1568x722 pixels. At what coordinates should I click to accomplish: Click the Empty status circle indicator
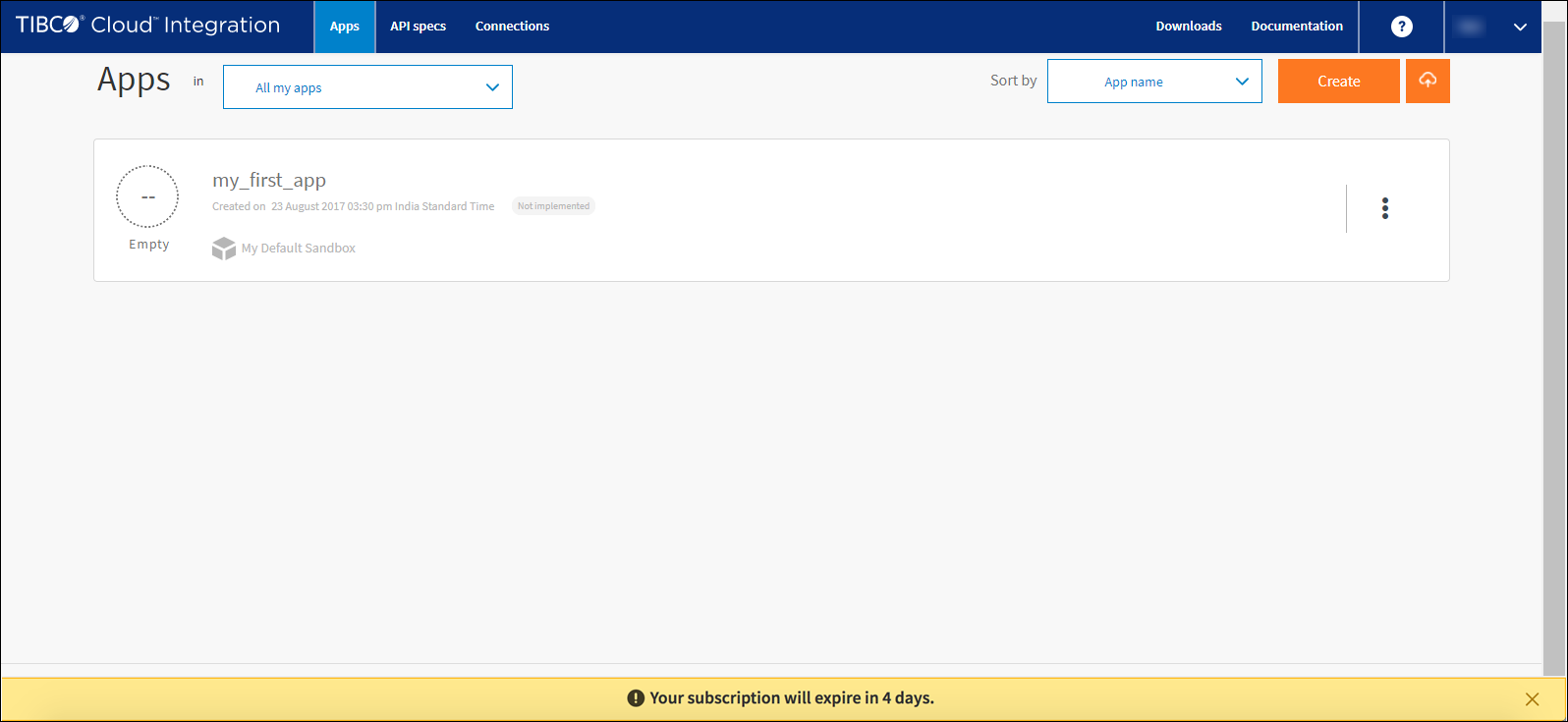point(147,196)
